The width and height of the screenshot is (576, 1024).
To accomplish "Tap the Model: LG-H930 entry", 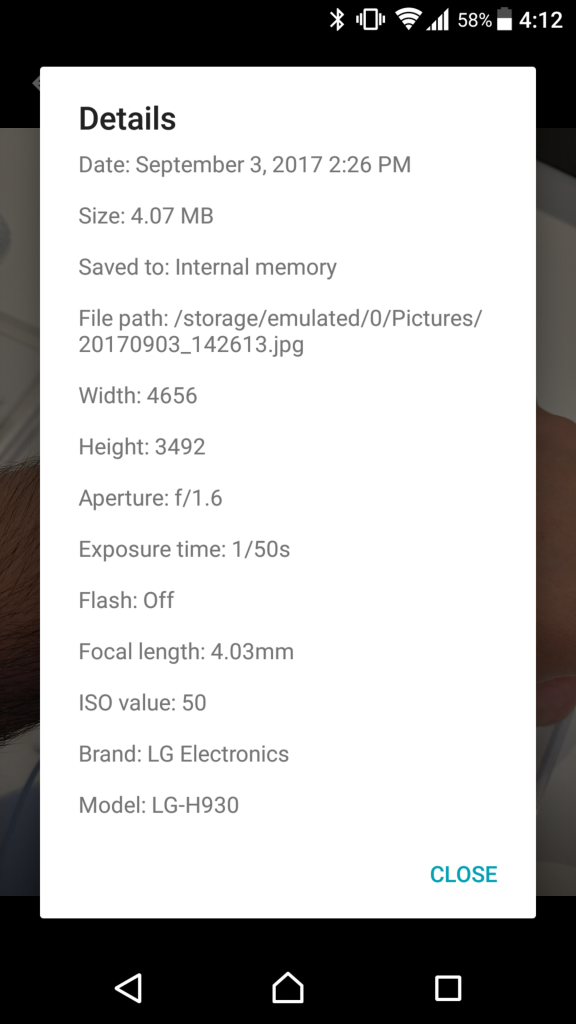I will tap(159, 805).
